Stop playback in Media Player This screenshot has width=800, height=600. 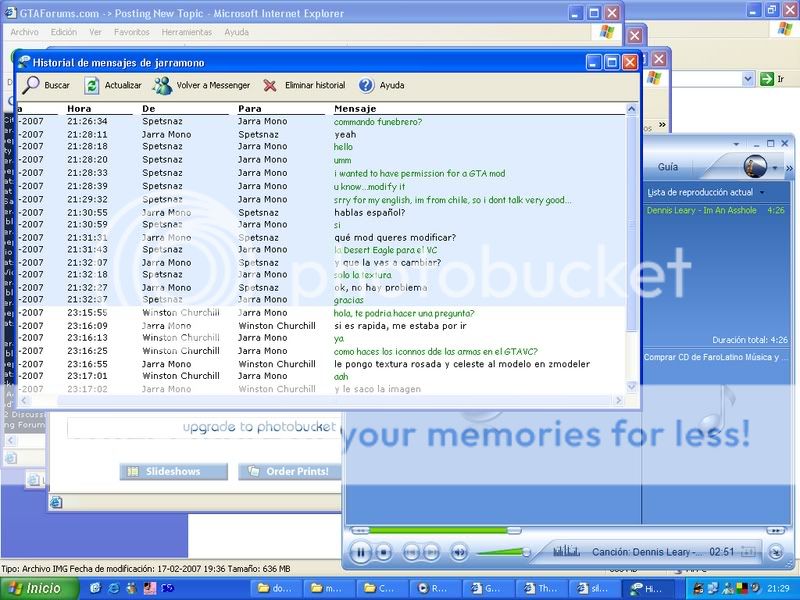[x=385, y=551]
